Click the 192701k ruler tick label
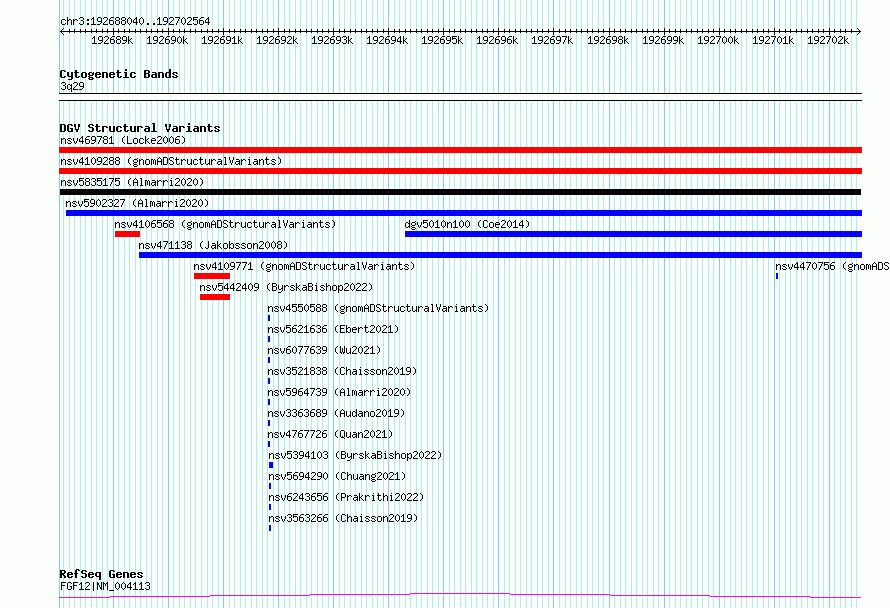The image size is (890, 608). coord(773,40)
